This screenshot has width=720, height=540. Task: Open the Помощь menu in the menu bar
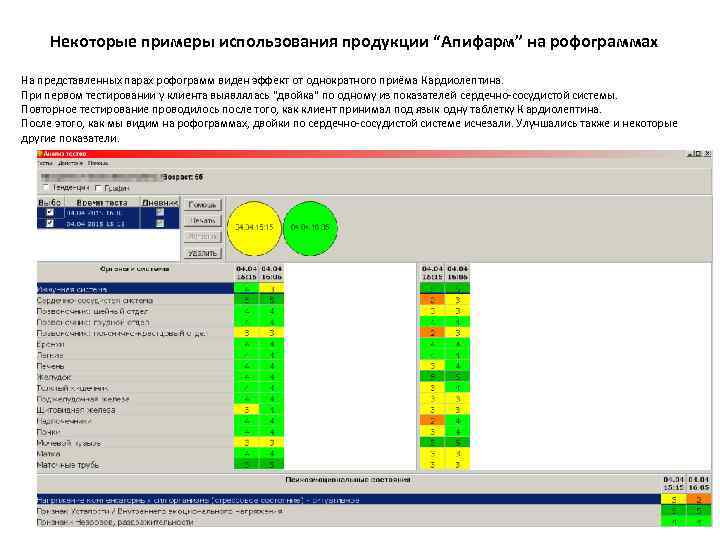(98, 163)
